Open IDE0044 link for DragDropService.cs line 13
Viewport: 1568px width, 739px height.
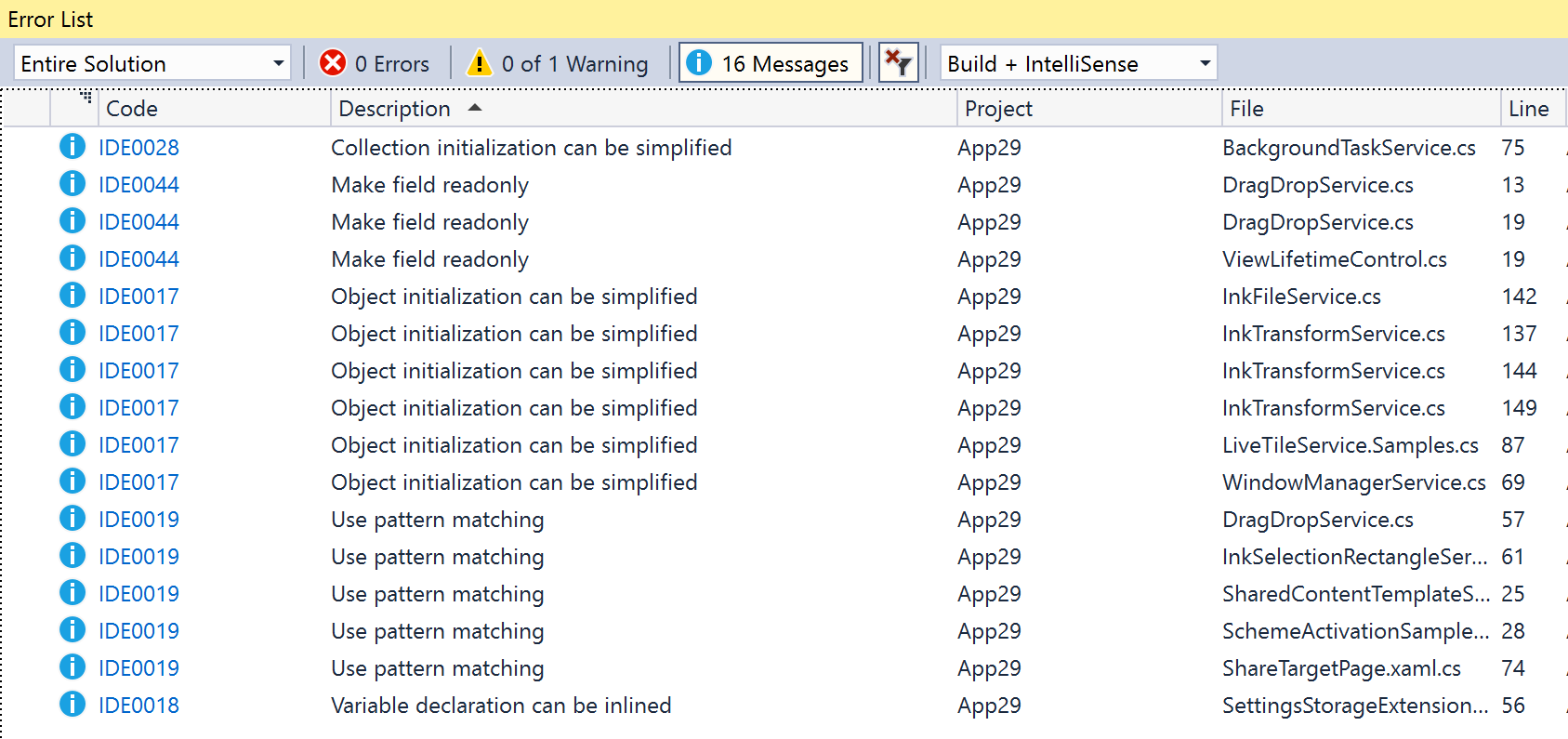[x=138, y=185]
